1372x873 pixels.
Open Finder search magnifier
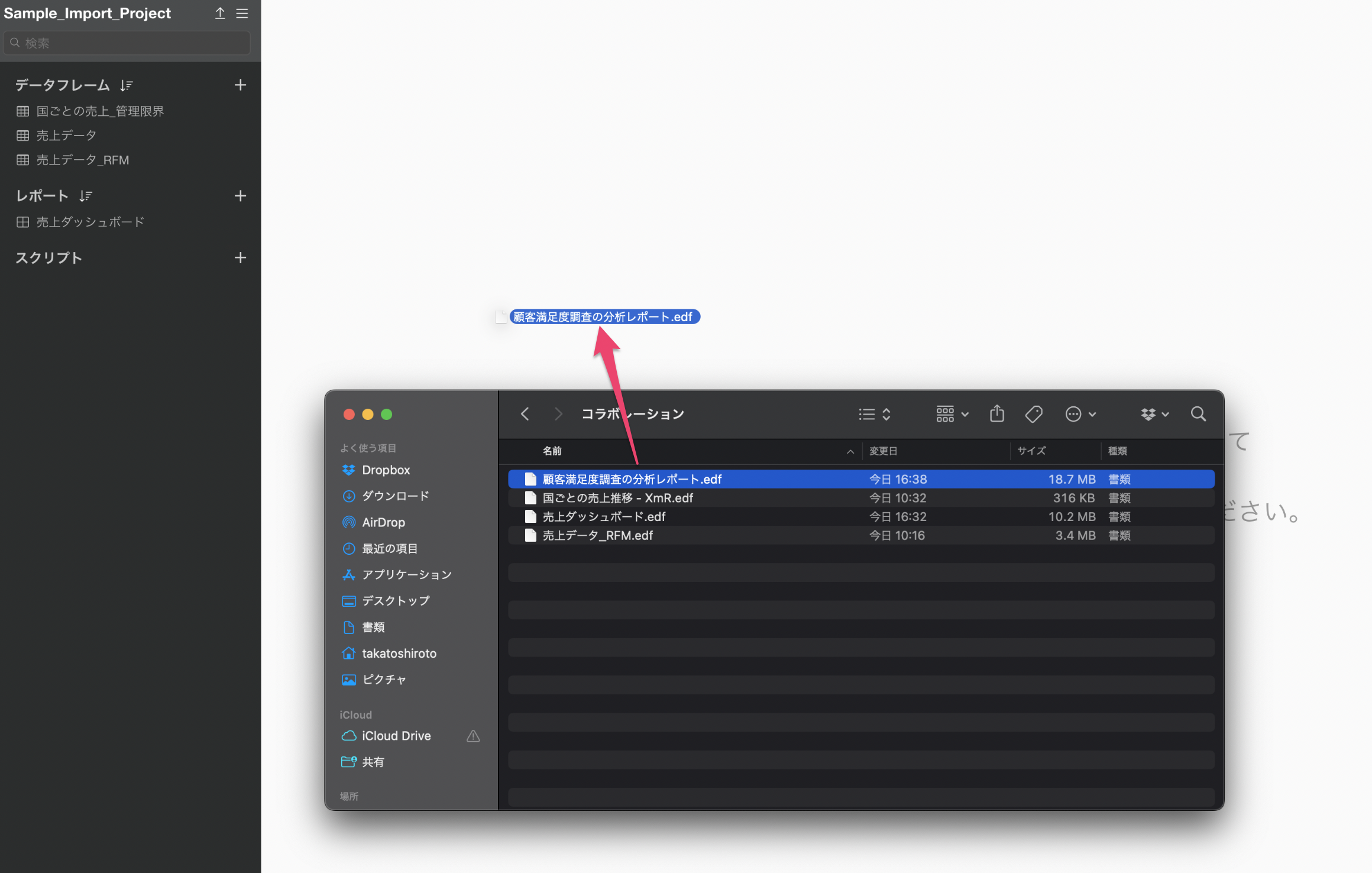1198,414
